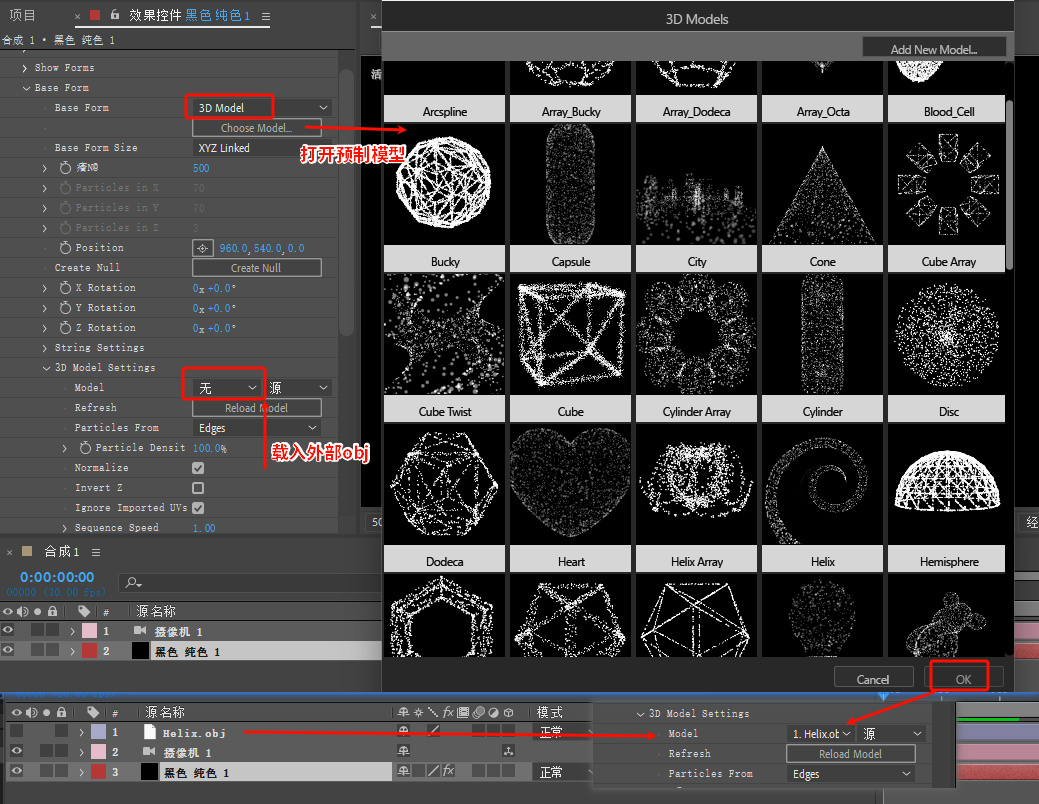Click the 3D Models dialog vertical scrollbar
The height and width of the screenshot is (804, 1039).
1009,185
